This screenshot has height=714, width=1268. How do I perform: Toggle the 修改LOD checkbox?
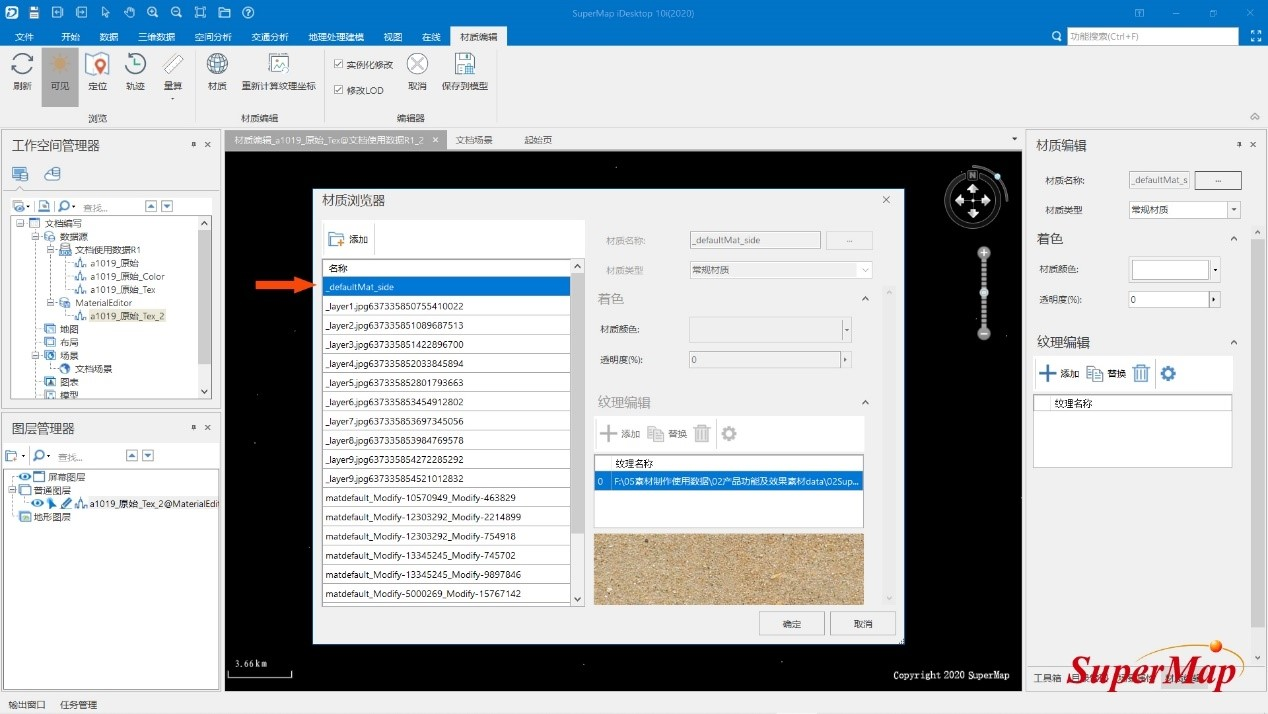coord(339,90)
